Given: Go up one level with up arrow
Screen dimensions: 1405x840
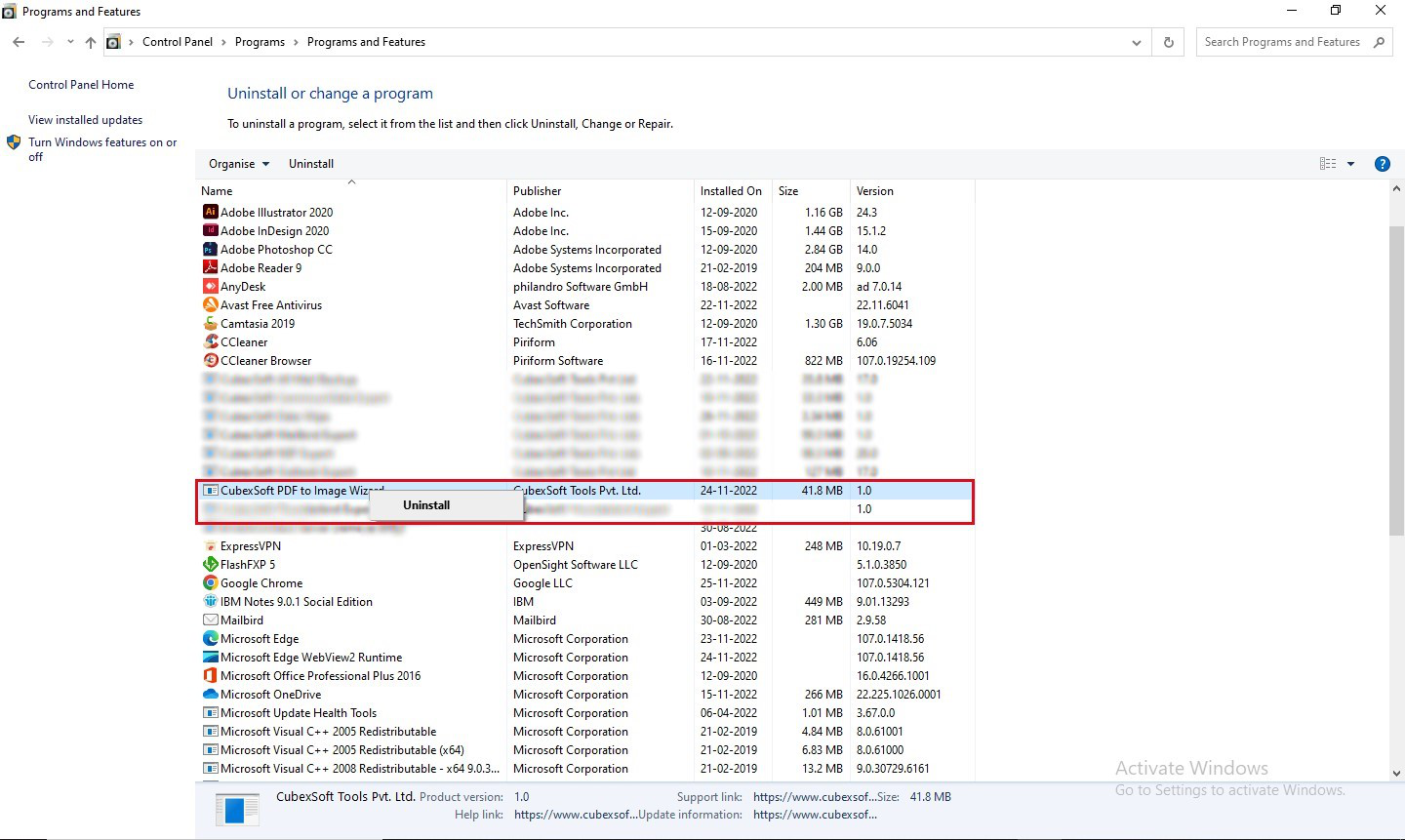Looking at the screenshot, I should coord(91,42).
